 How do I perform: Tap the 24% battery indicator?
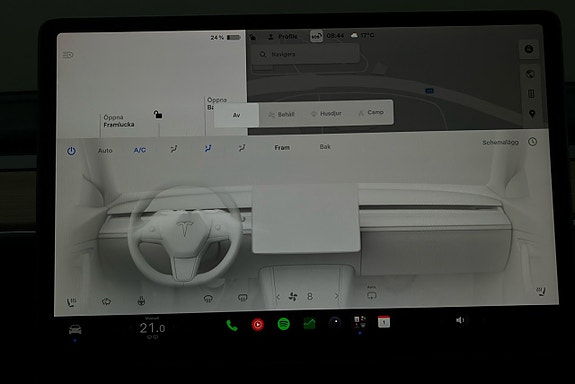pos(226,37)
